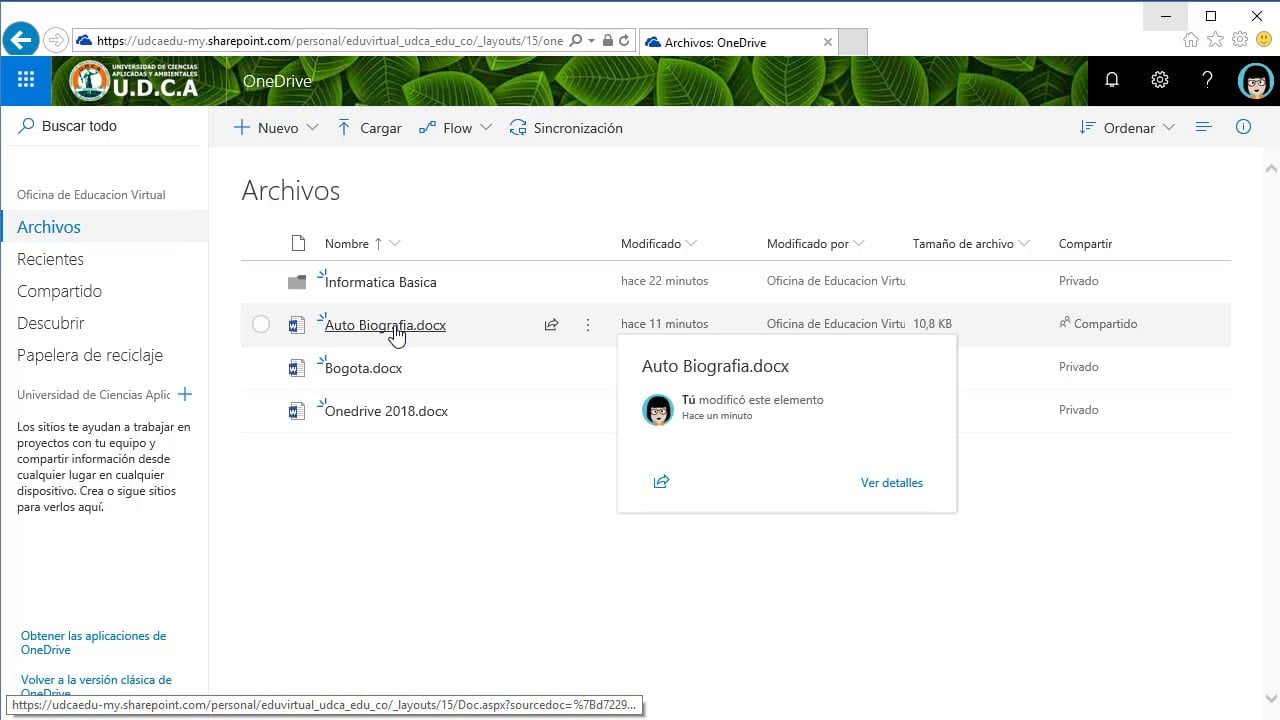The image size is (1280, 720).
Task: Open browser favorites star icon
Action: coord(1215,40)
